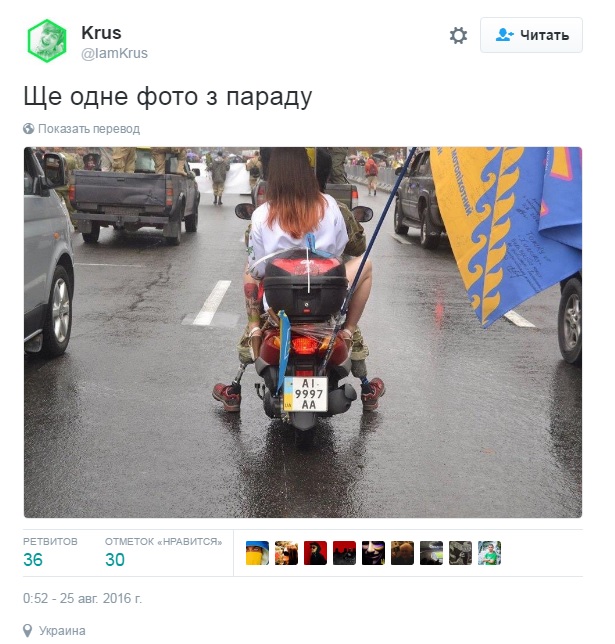This screenshot has width=615, height=644.
Task: Select first liker avatar with flag colors
Action: (257, 553)
